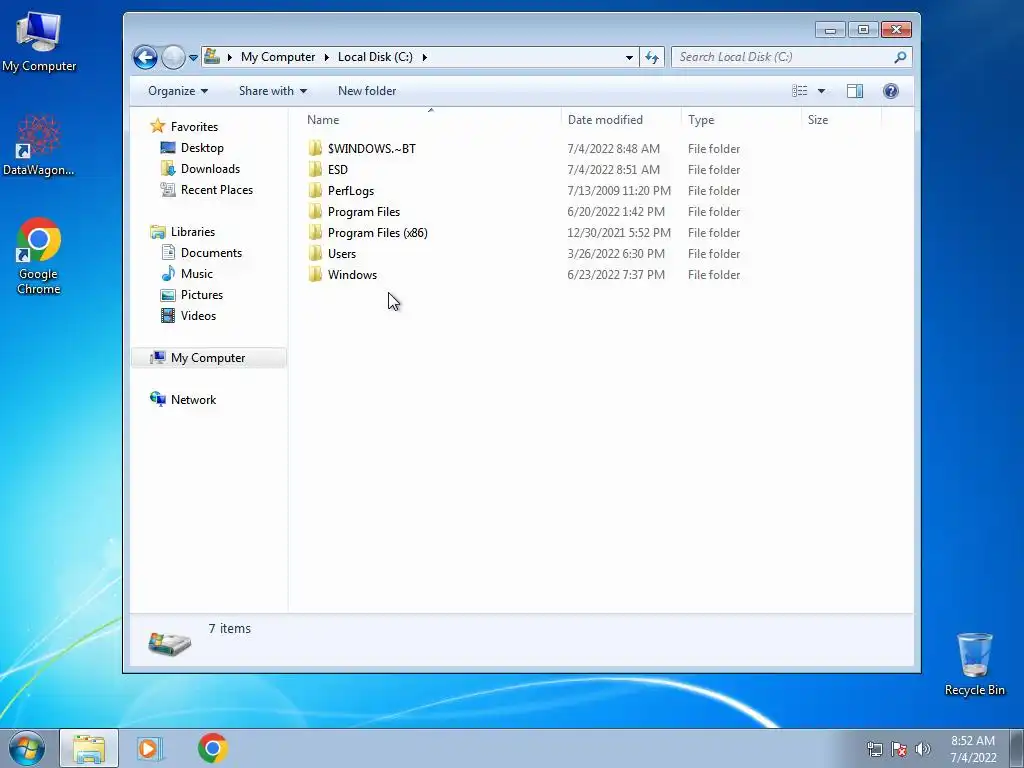Click the drive icon in details pane
Viewport: 1024px width, 768px height.
(x=170, y=643)
